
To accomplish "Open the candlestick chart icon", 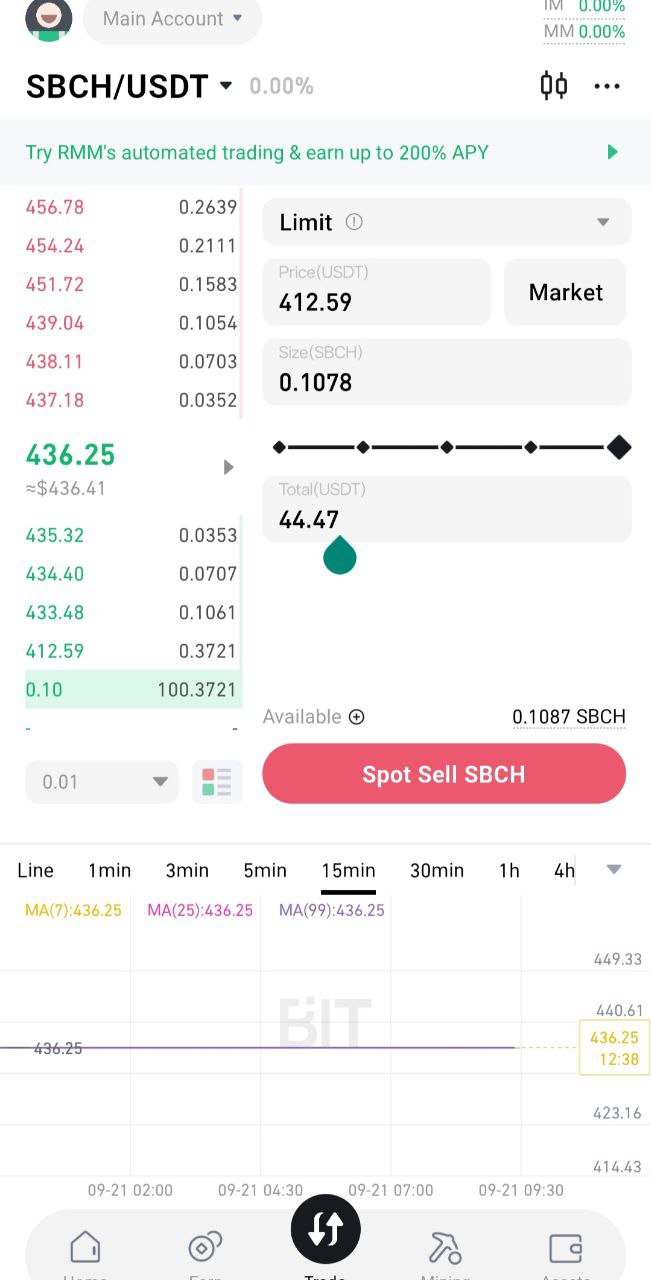I will point(553,86).
